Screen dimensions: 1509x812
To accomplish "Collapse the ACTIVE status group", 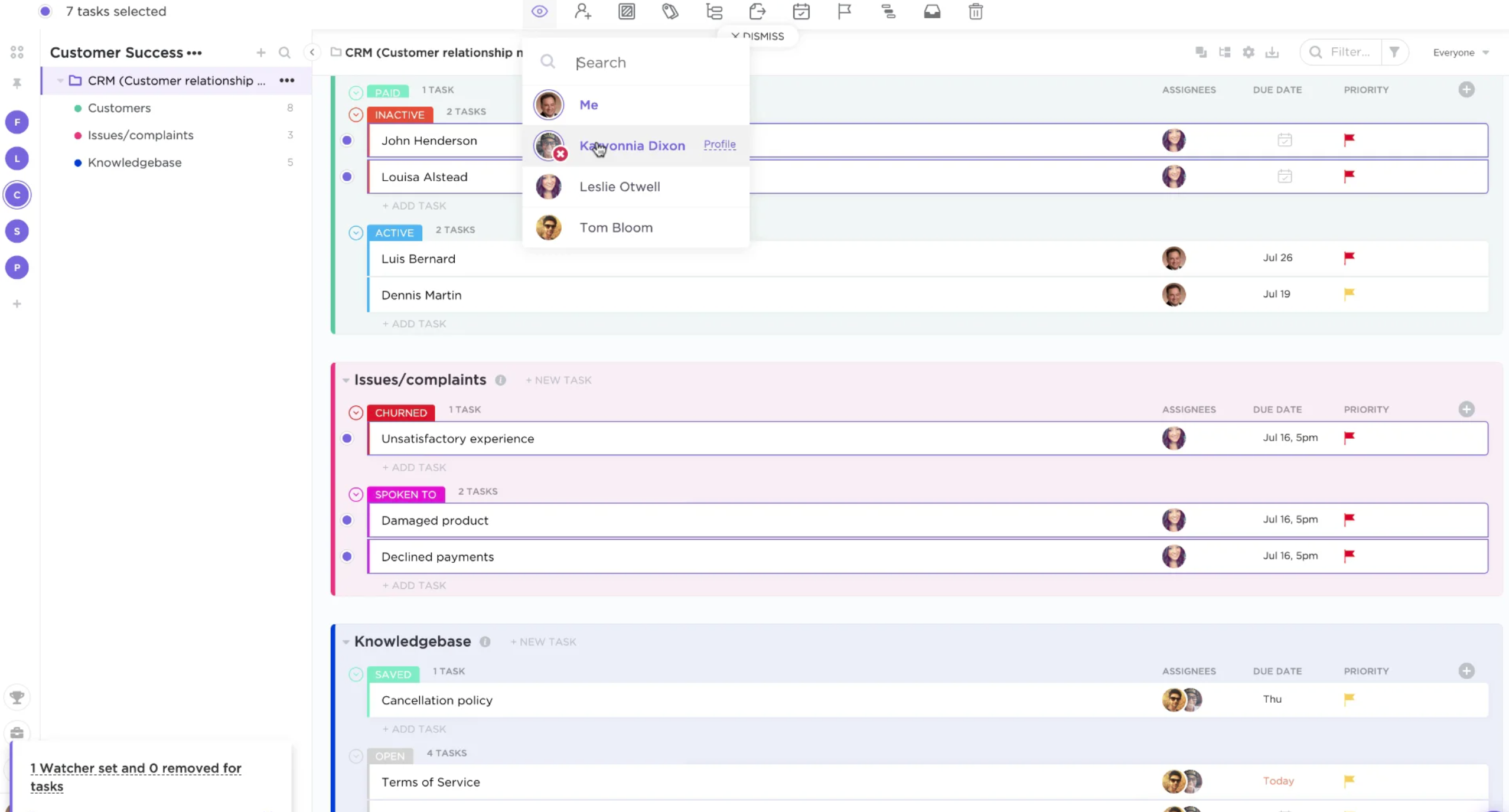I will (x=356, y=233).
